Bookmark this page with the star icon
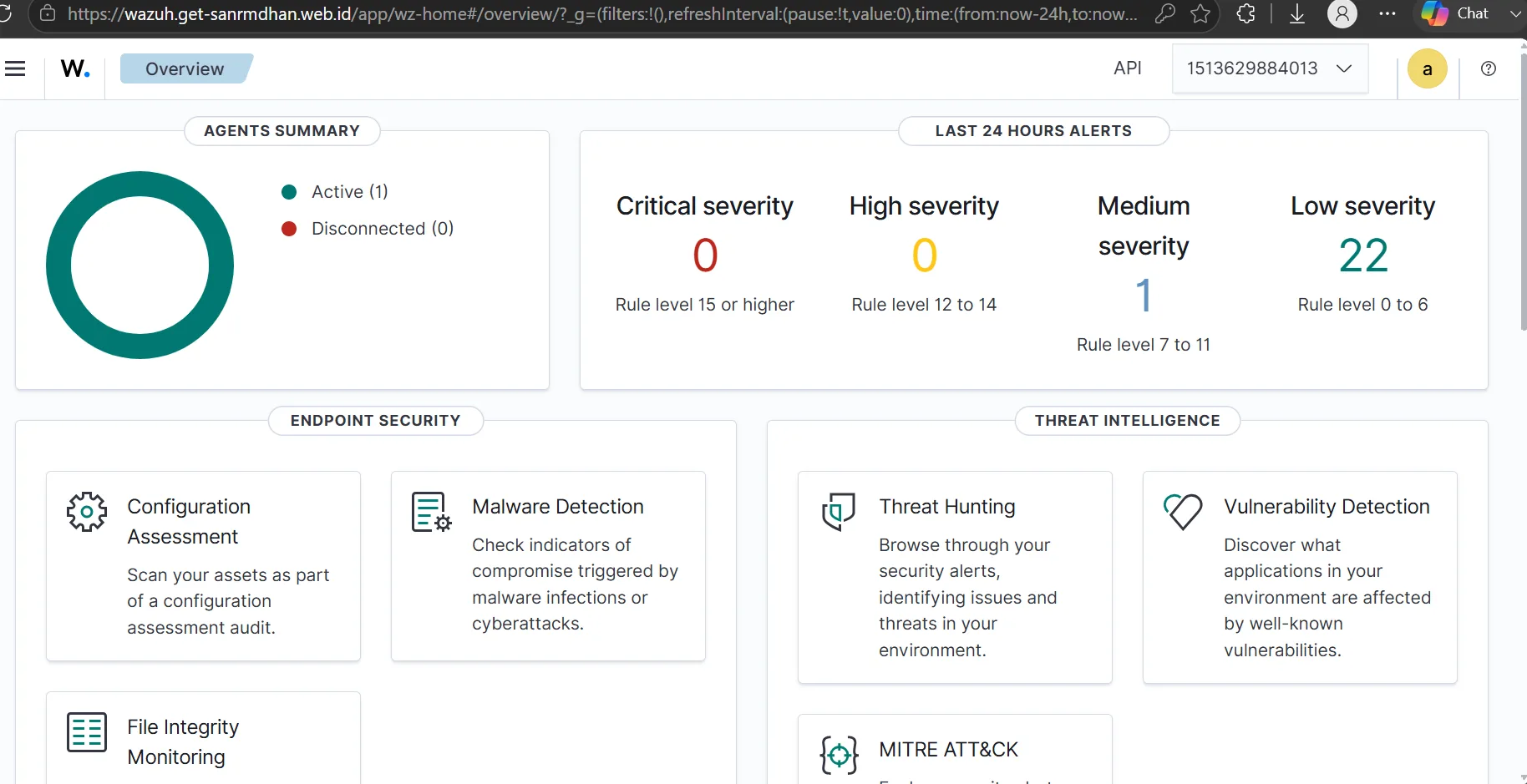 1200,13
